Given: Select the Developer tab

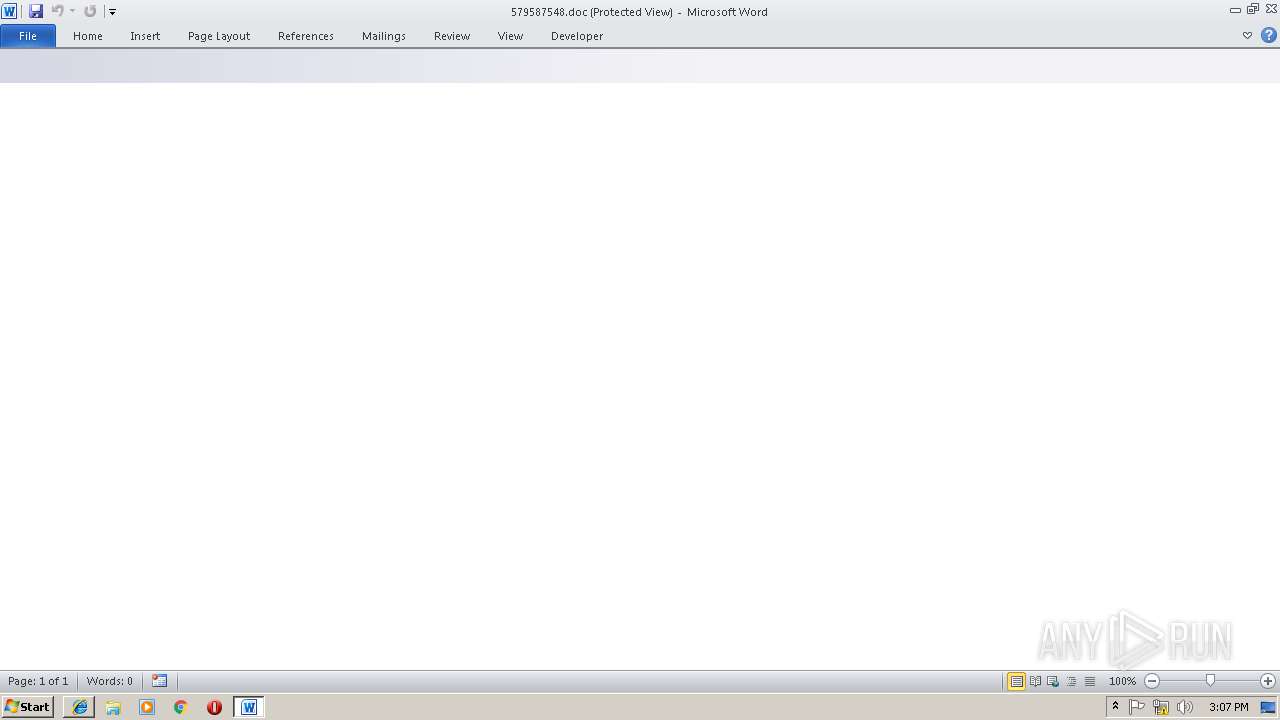Looking at the screenshot, I should click(577, 36).
